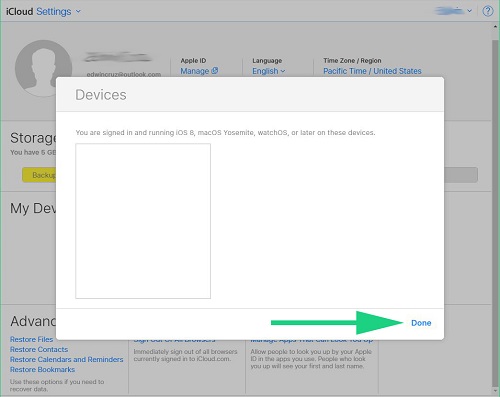Image resolution: width=500 pixels, height=397 pixels.
Task: Open the English language dropdown
Action: click(x=268, y=71)
